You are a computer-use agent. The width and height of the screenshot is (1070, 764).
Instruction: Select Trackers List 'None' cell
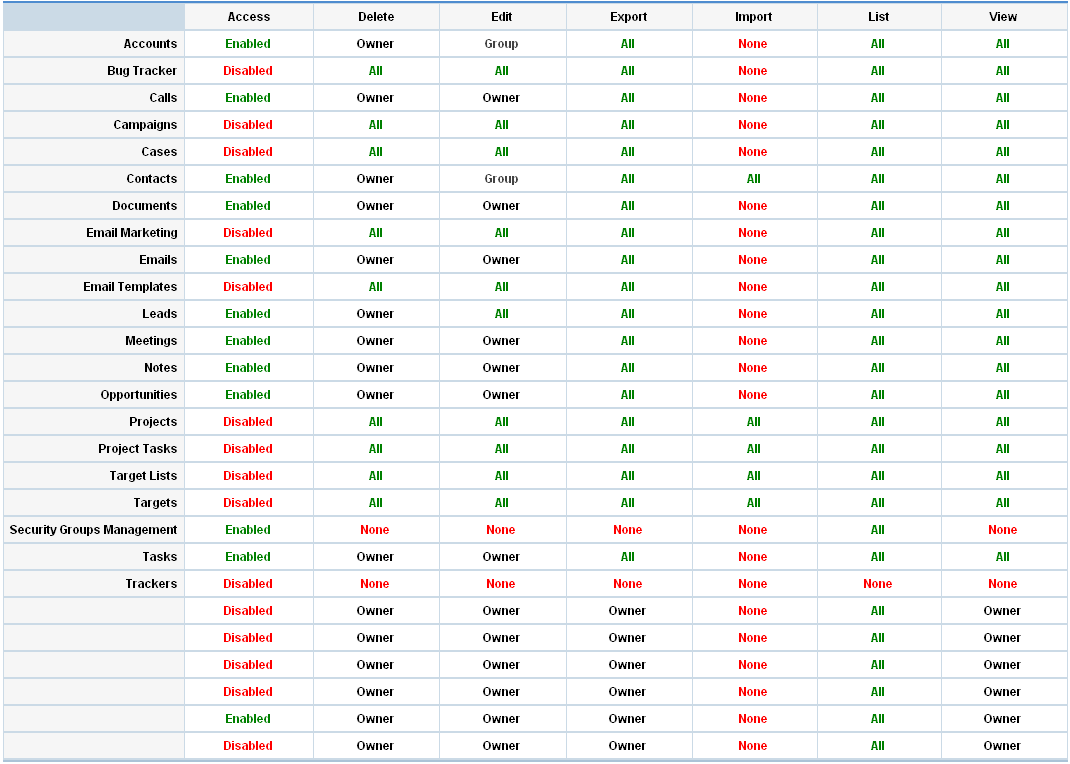[x=877, y=584]
